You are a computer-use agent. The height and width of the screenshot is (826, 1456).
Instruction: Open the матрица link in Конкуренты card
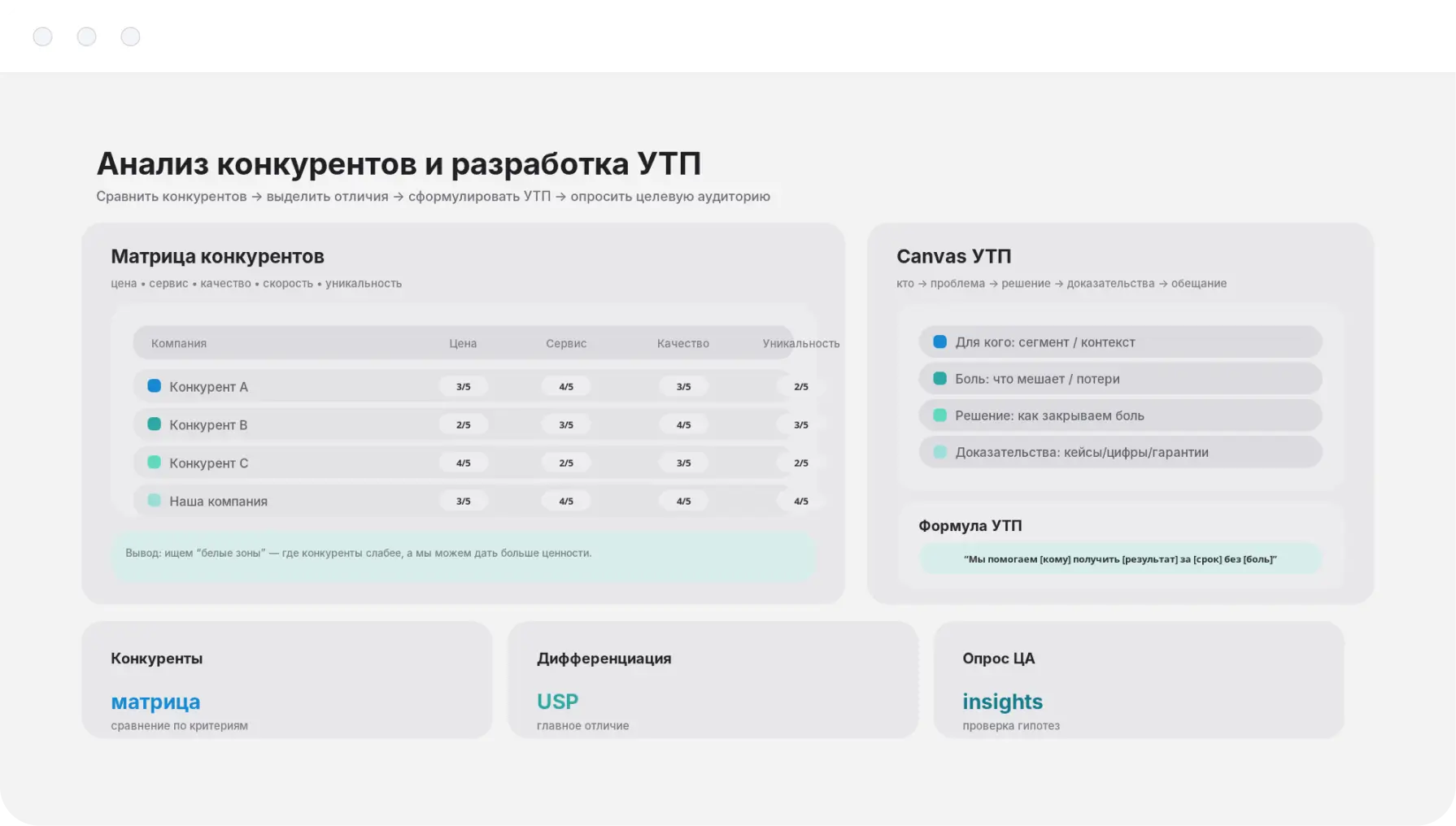coord(155,702)
